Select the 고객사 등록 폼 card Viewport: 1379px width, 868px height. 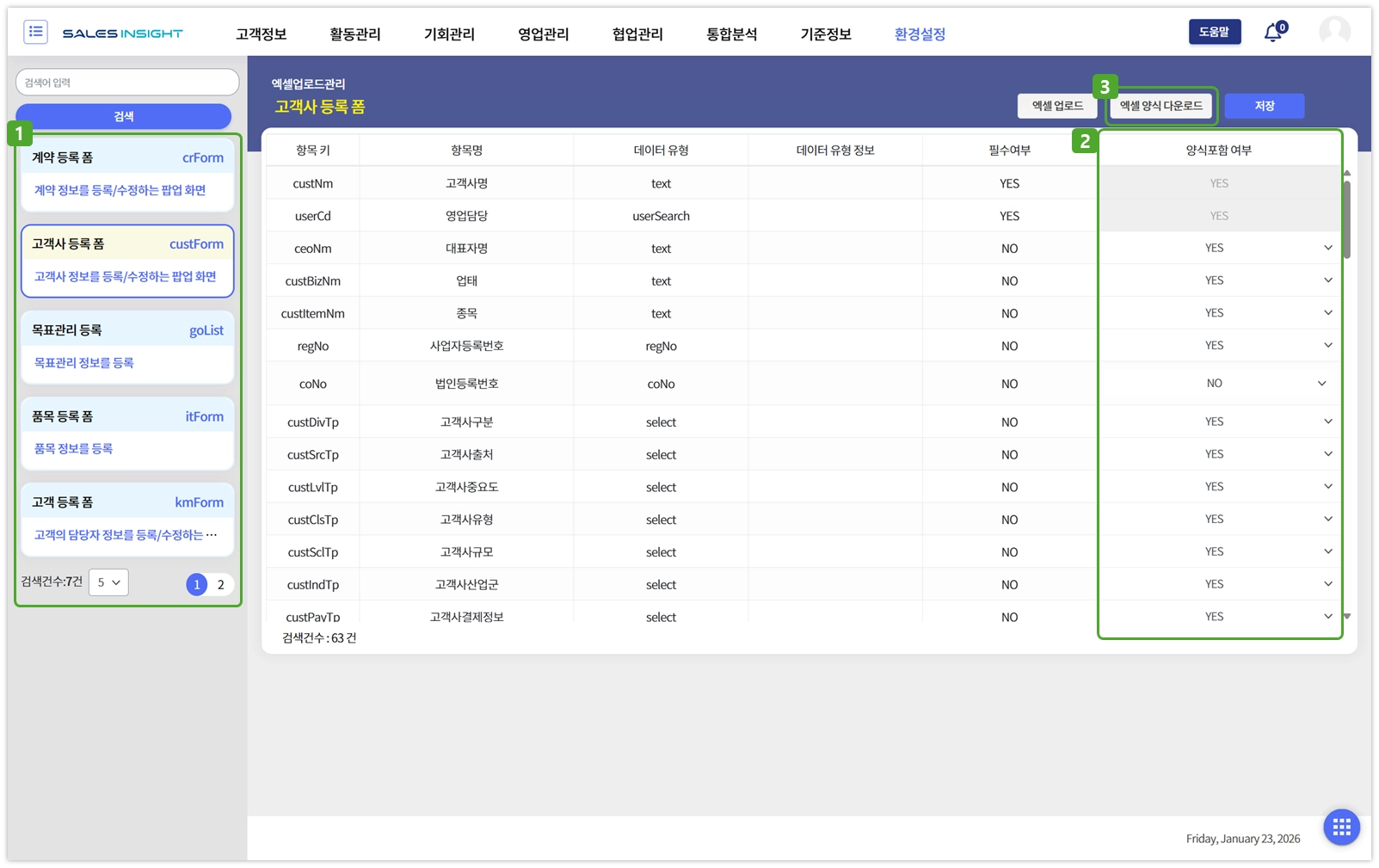(x=127, y=261)
